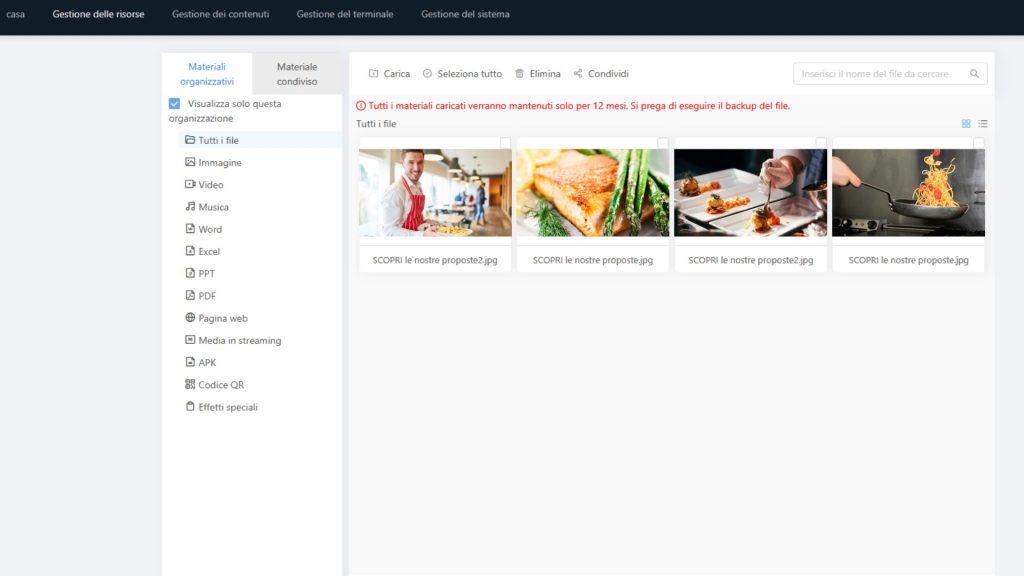Switch to list view icon
This screenshot has width=1024, height=576.
point(983,124)
